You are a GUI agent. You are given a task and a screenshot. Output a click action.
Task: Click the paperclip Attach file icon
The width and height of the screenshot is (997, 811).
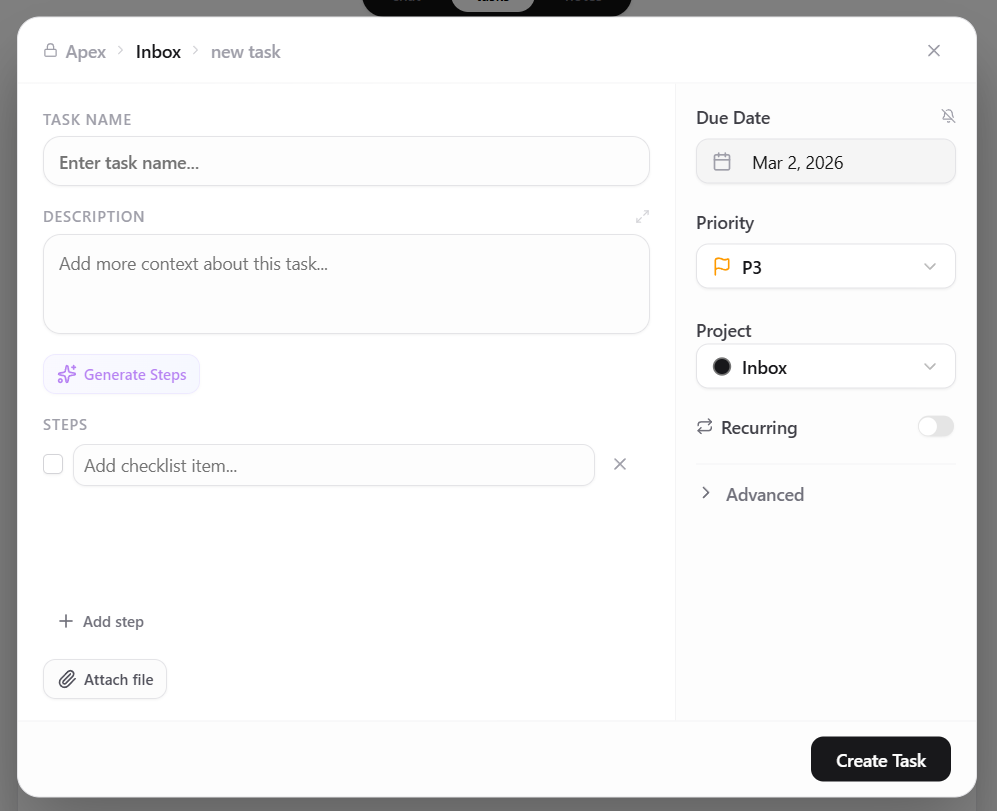coord(66,679)
